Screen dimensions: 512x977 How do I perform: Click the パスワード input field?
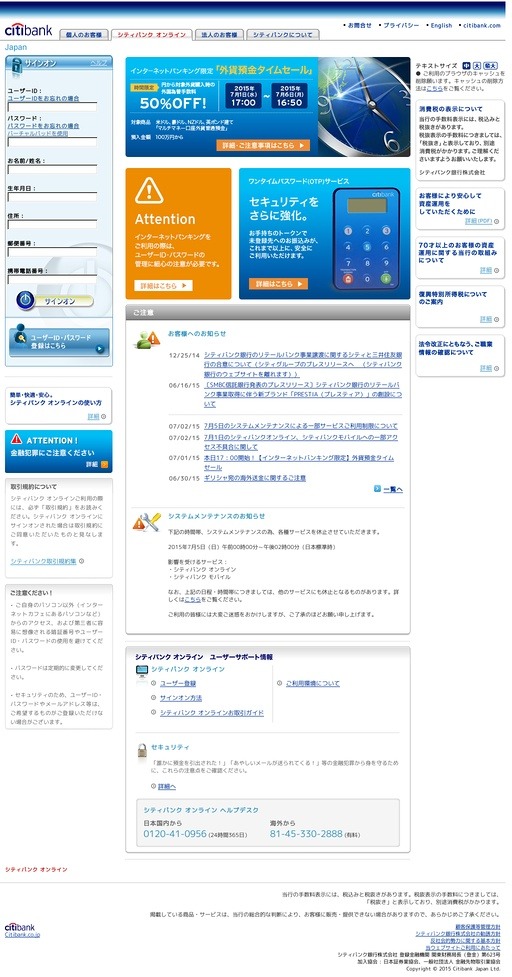click(52, 142)
